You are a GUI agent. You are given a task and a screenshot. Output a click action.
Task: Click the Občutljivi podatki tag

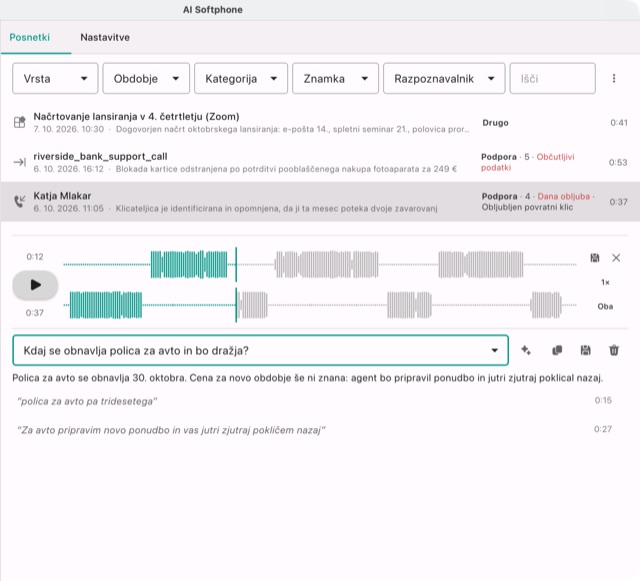pos(527,162)
